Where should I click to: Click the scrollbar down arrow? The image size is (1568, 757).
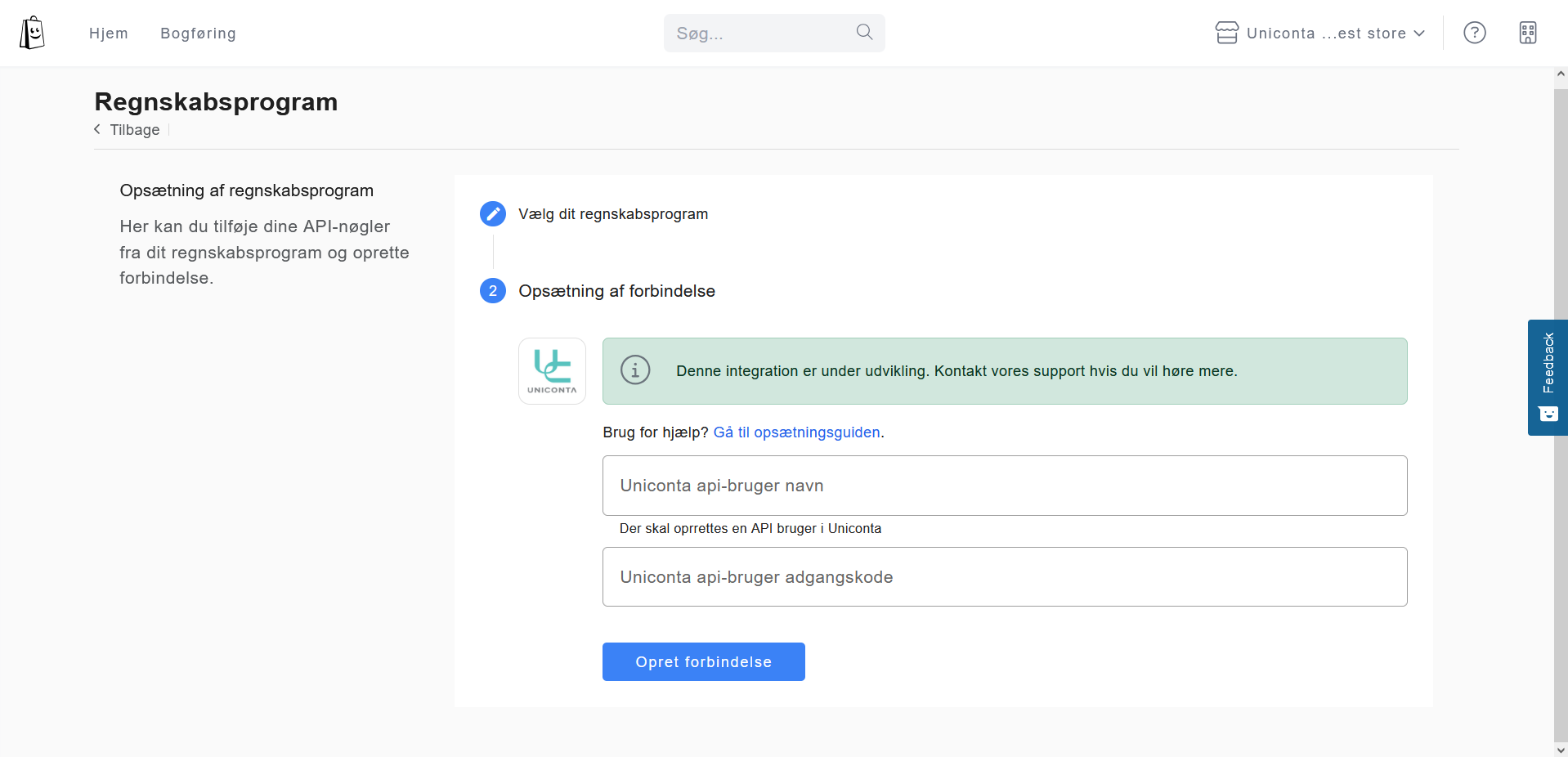click(x=1560, y=749)
